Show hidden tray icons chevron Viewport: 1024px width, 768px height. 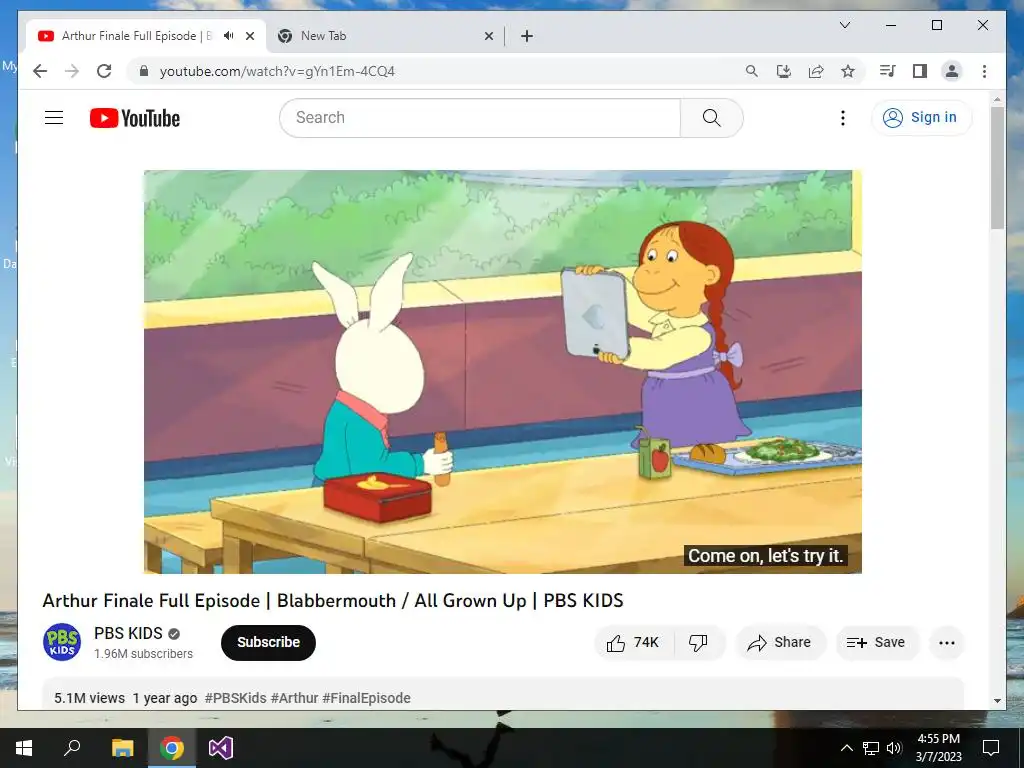[x=846, y=748]
